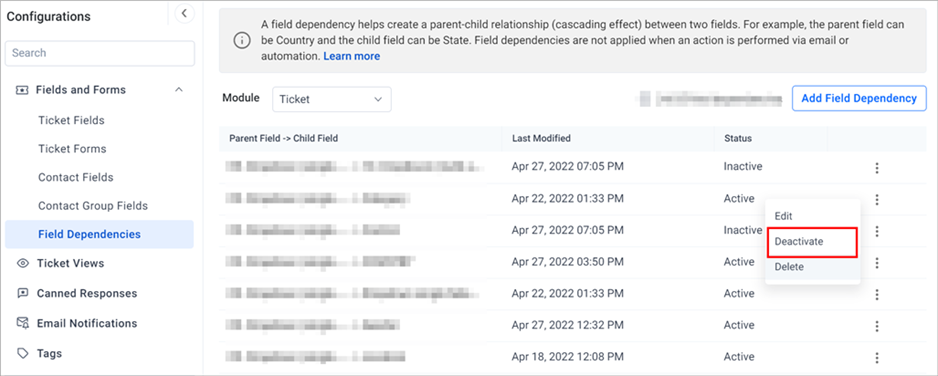Open the three-dot menu for the first Inactive row
This screenshot has height=376, width=938.
point(877,168)
